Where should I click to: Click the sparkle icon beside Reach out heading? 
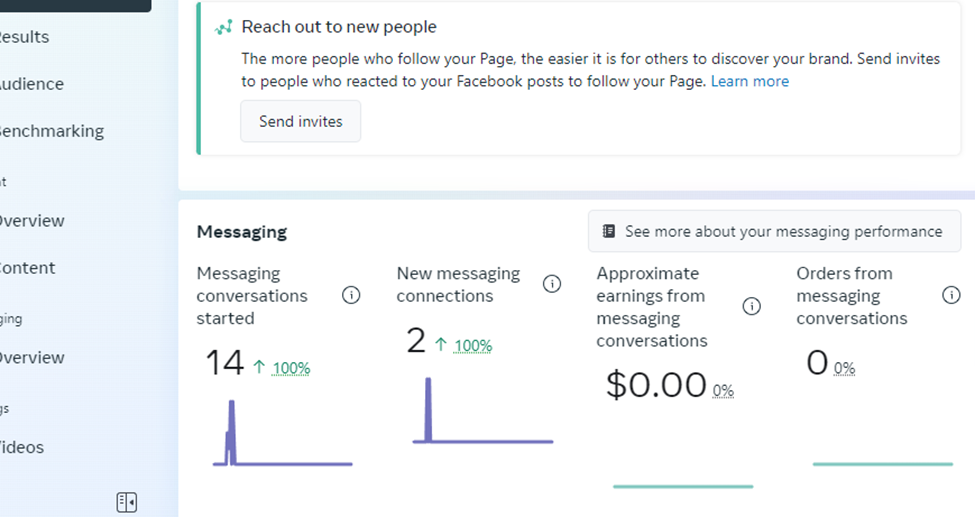tap(224, 27)
